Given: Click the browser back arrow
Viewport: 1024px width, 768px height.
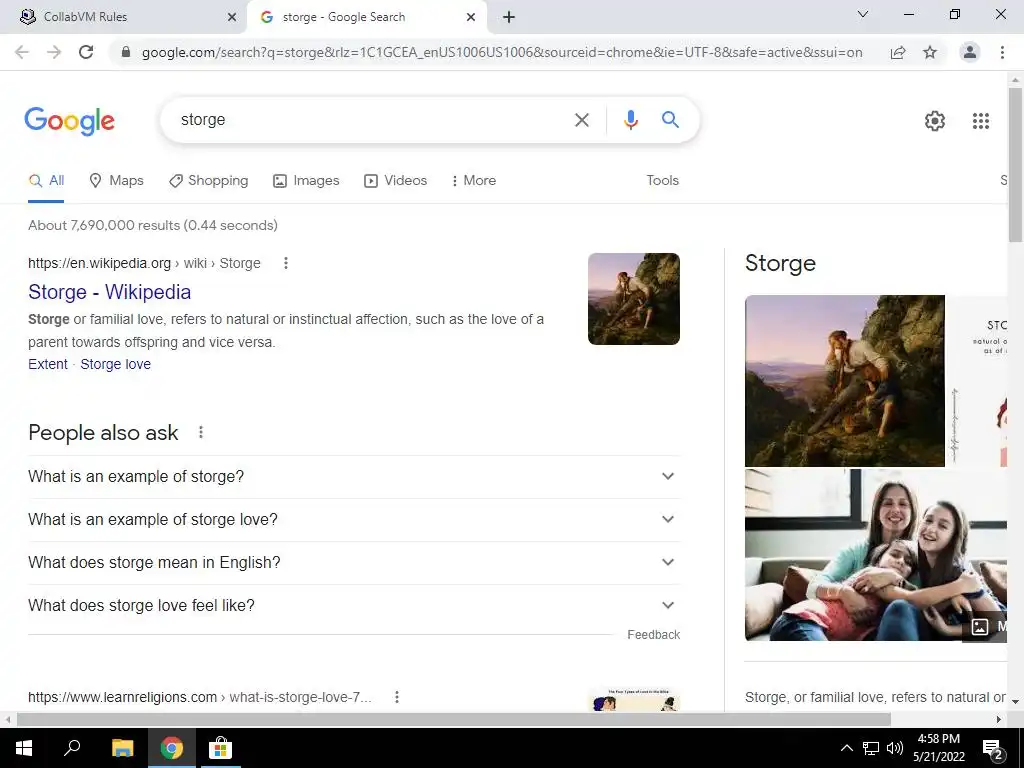Looking at the screenshot, I should pyautogui.click(x=22, y=52).
